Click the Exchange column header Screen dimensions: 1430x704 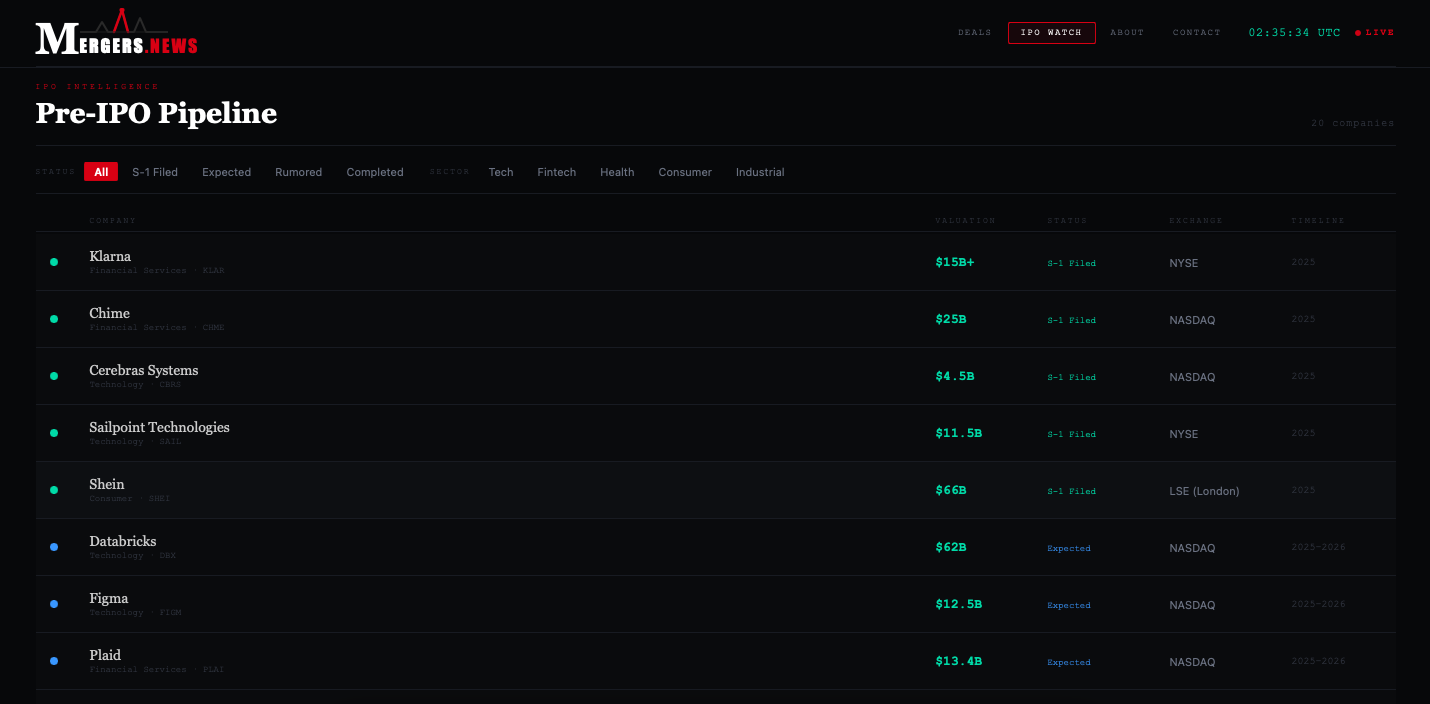[1196, 220]
